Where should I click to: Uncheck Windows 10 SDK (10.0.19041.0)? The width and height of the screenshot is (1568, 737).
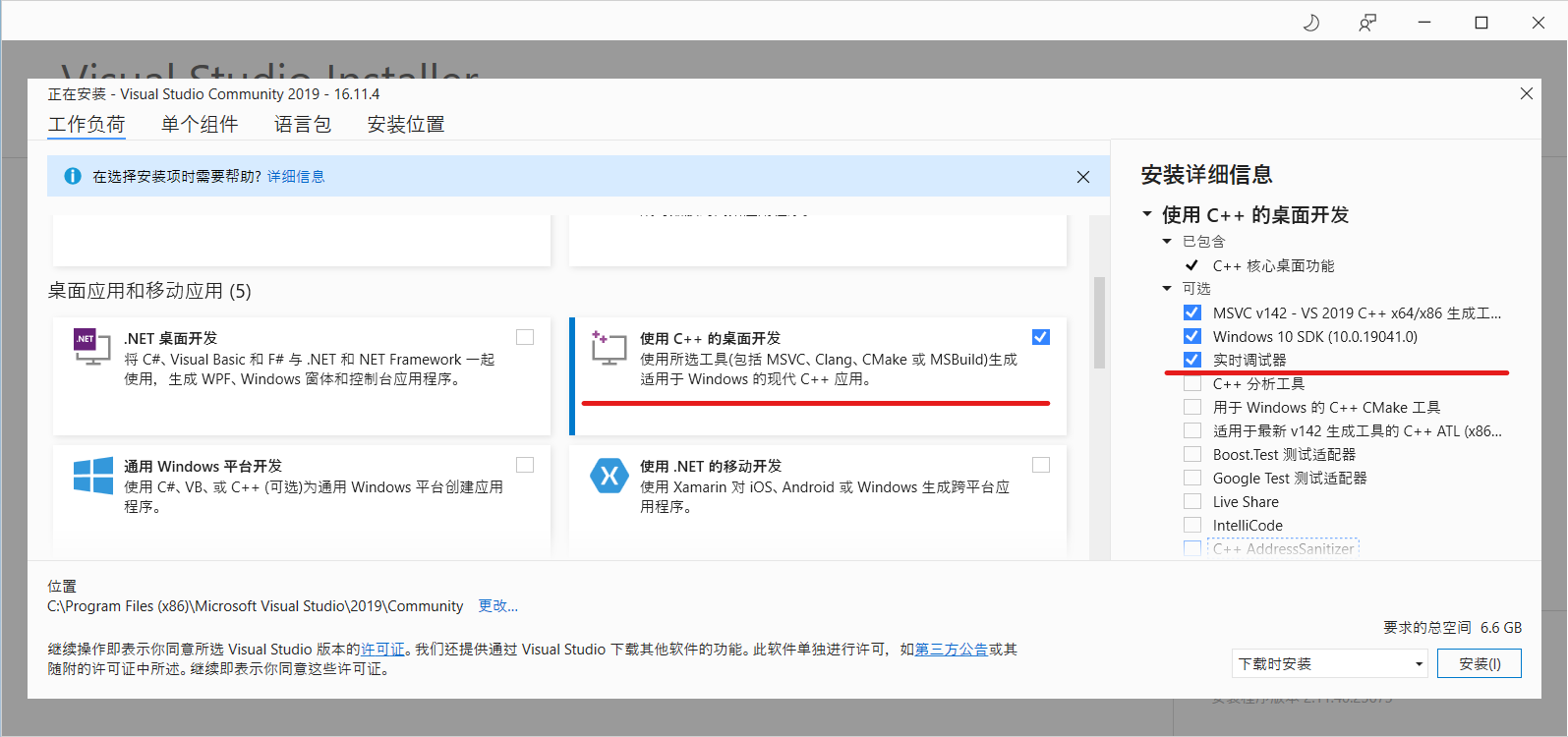click(x=1192, y=337)
